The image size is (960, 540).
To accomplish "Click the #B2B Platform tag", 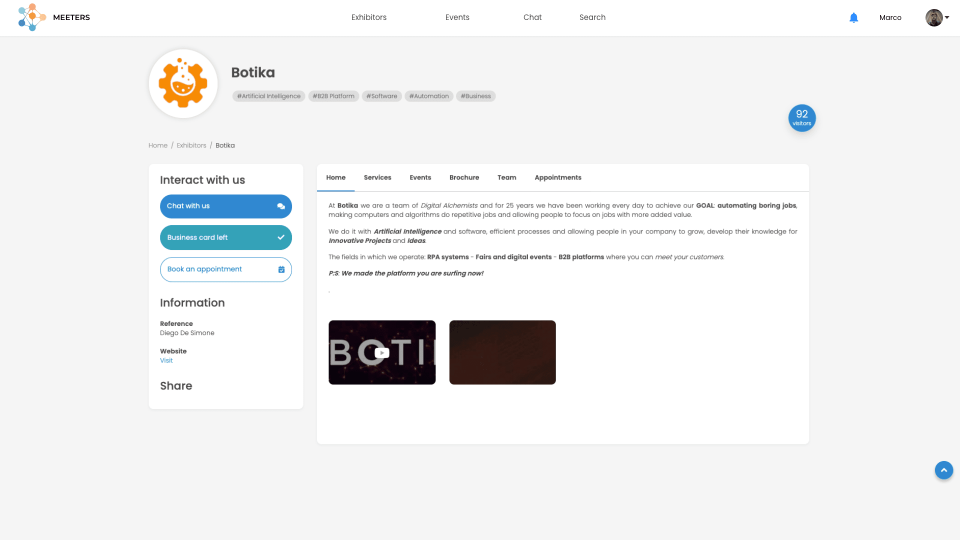I will pos(334,96).
